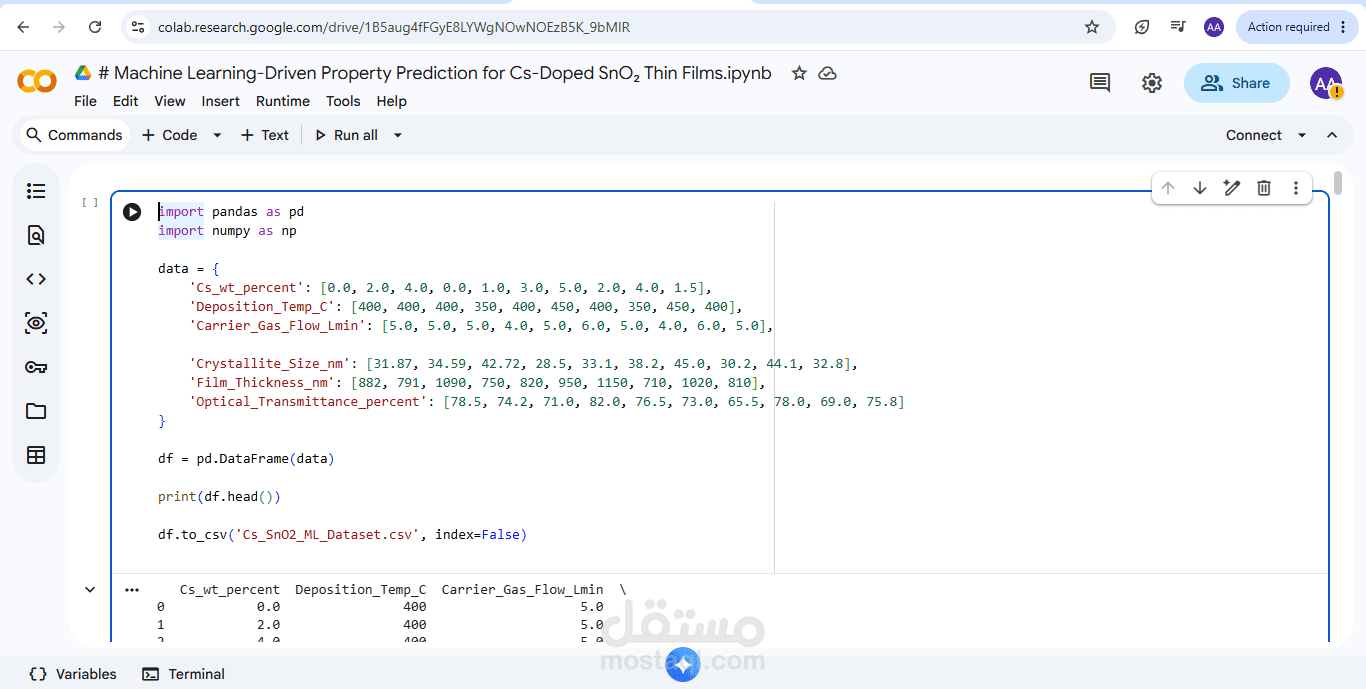
Task: Open the Secrets key icon
Action: pos(36,367)
